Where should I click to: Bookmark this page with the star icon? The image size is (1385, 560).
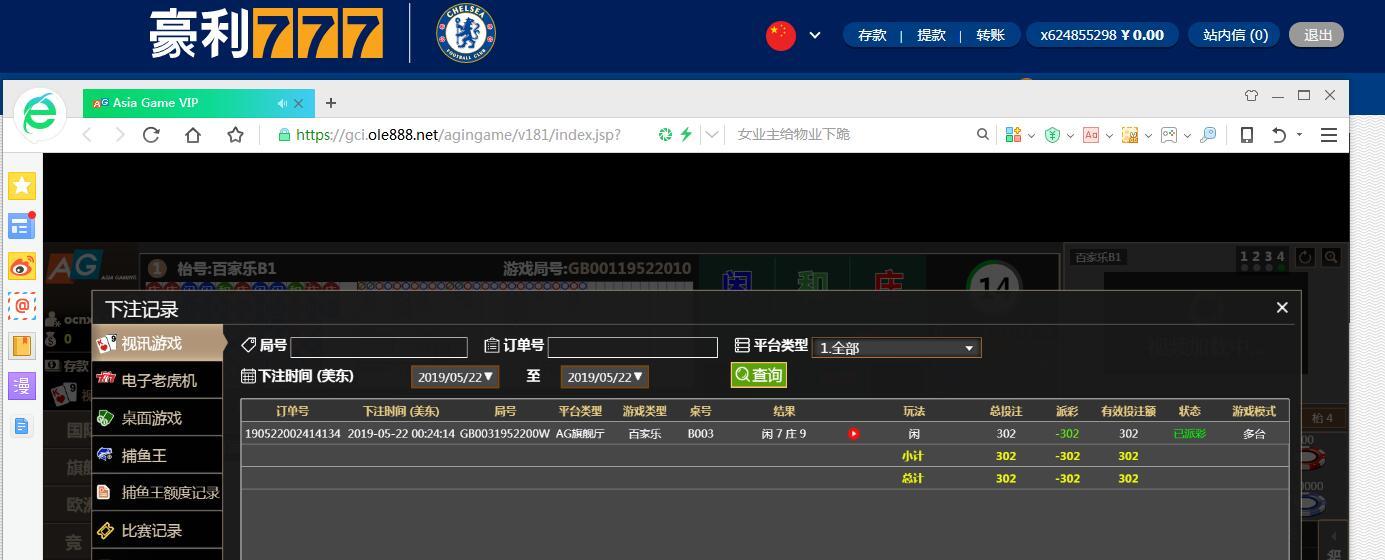click(235, 134)
